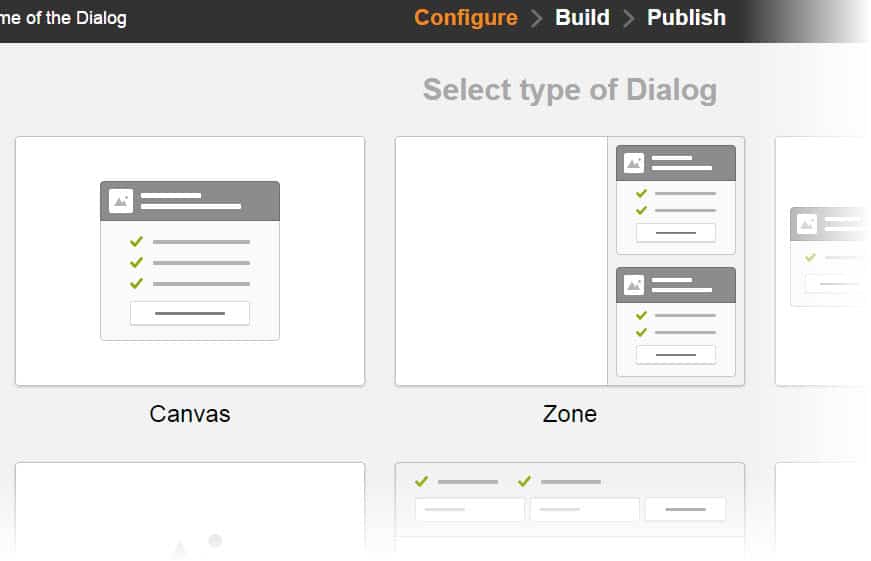Click the Canvas label text
The image size is (871, 561).
tap(190, 414)
